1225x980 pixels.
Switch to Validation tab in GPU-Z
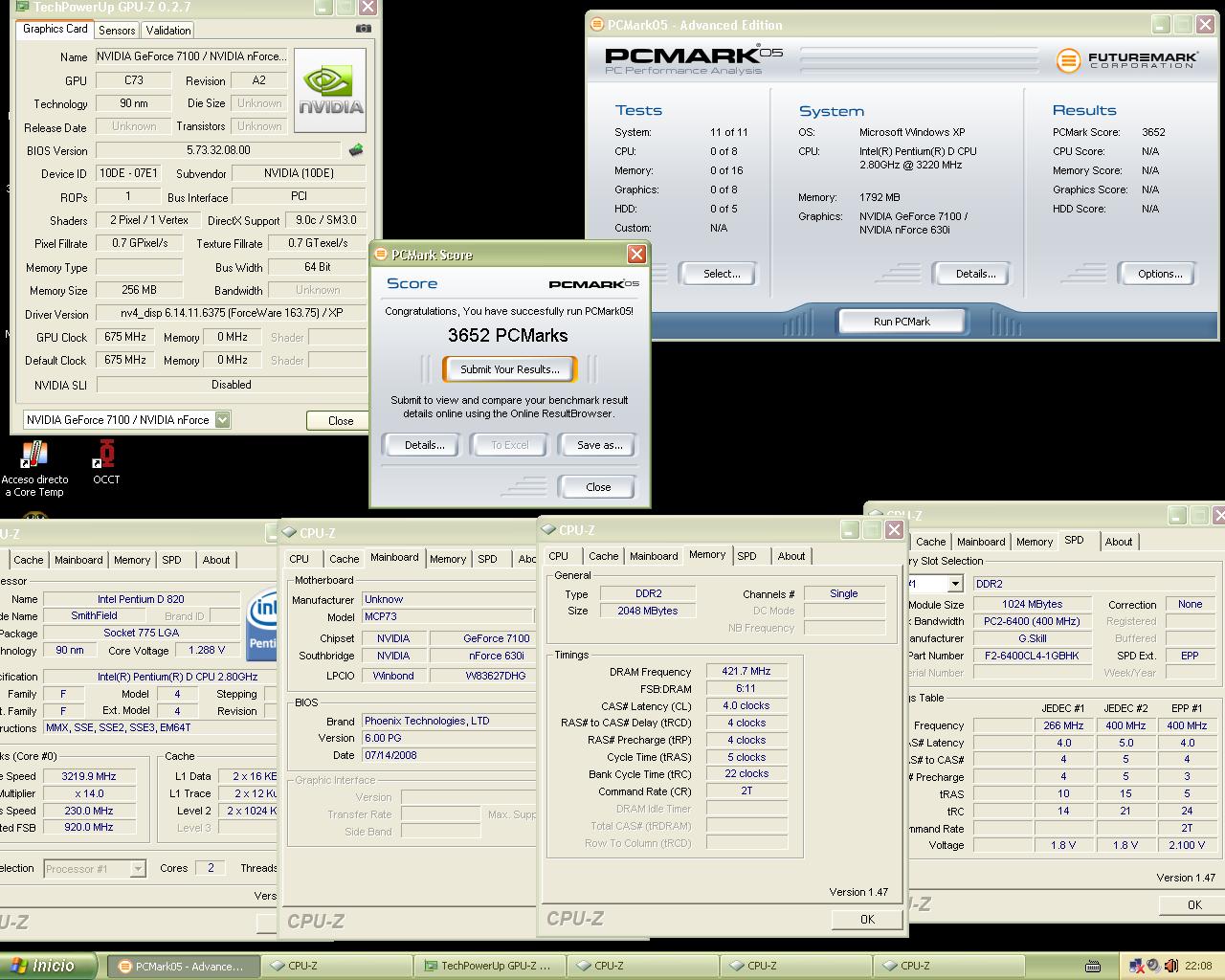tap(168, 31)
